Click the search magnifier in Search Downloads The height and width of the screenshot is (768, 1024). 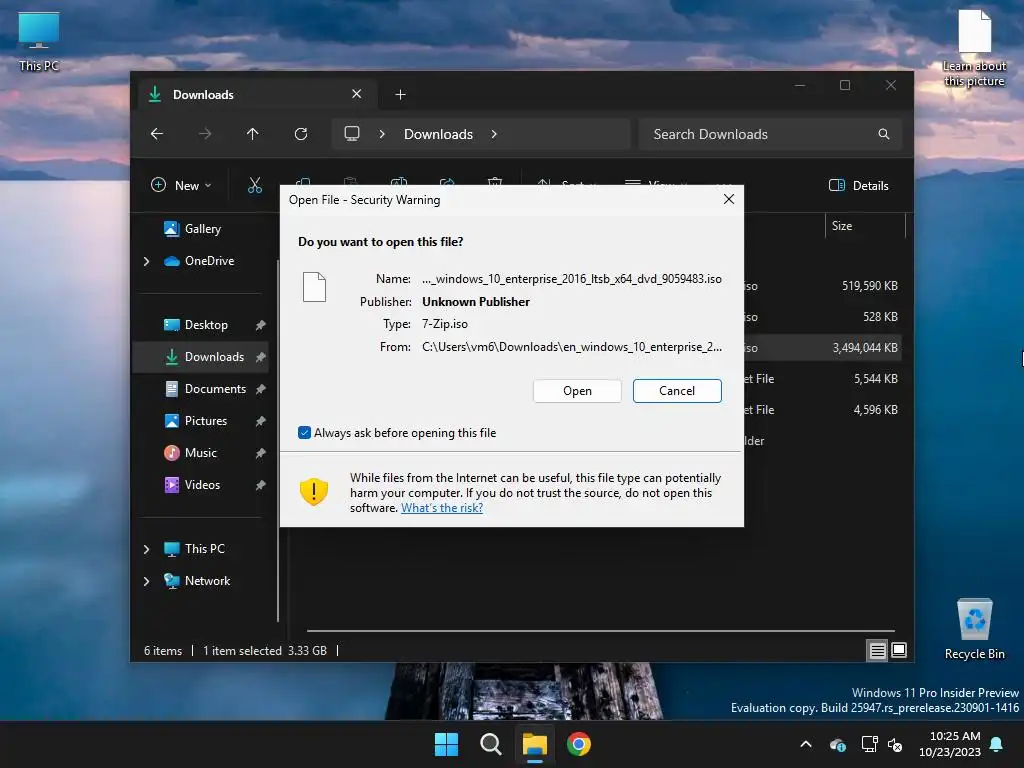(884, 134)
